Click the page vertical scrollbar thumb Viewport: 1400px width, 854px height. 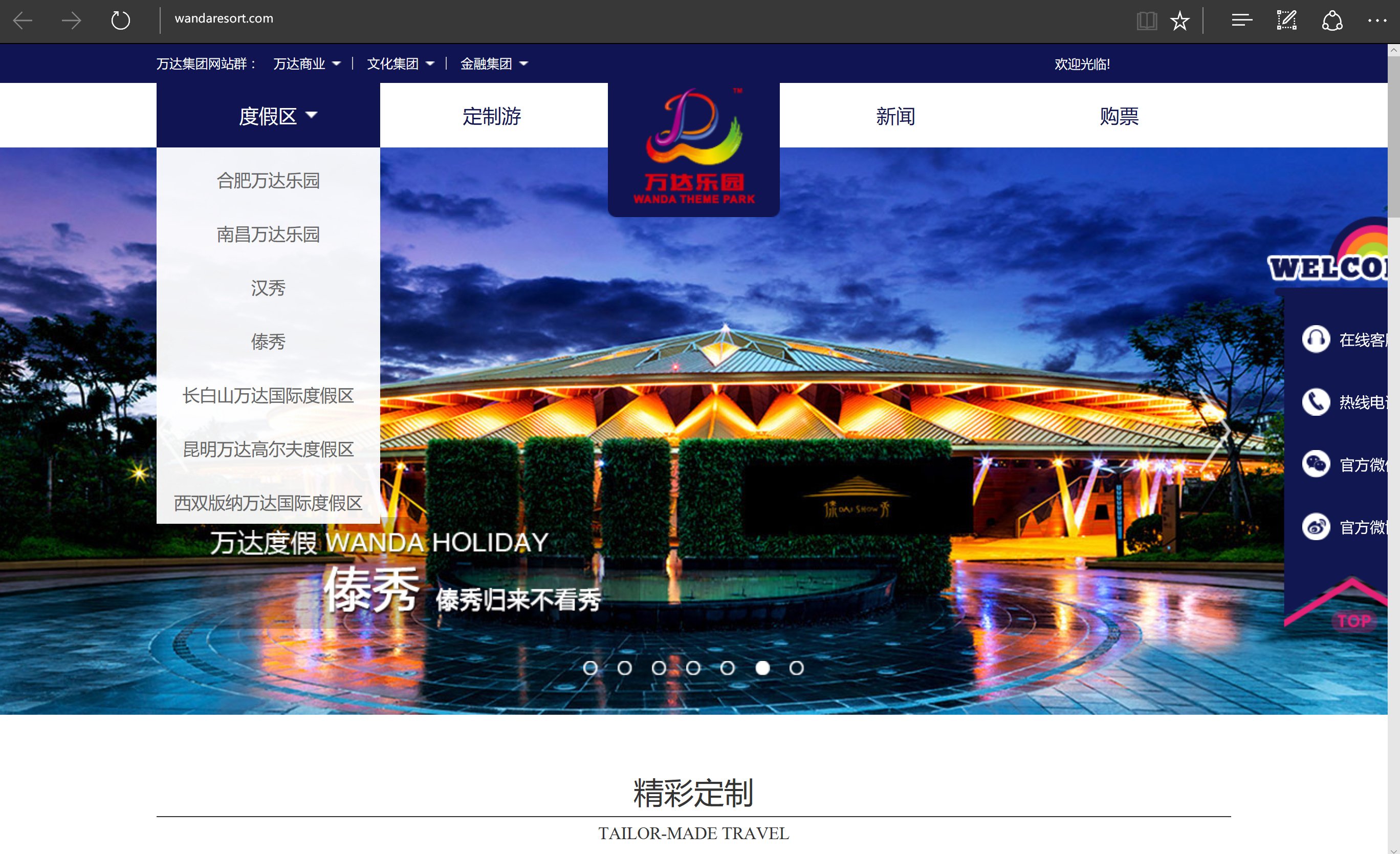pos(1394,137)
